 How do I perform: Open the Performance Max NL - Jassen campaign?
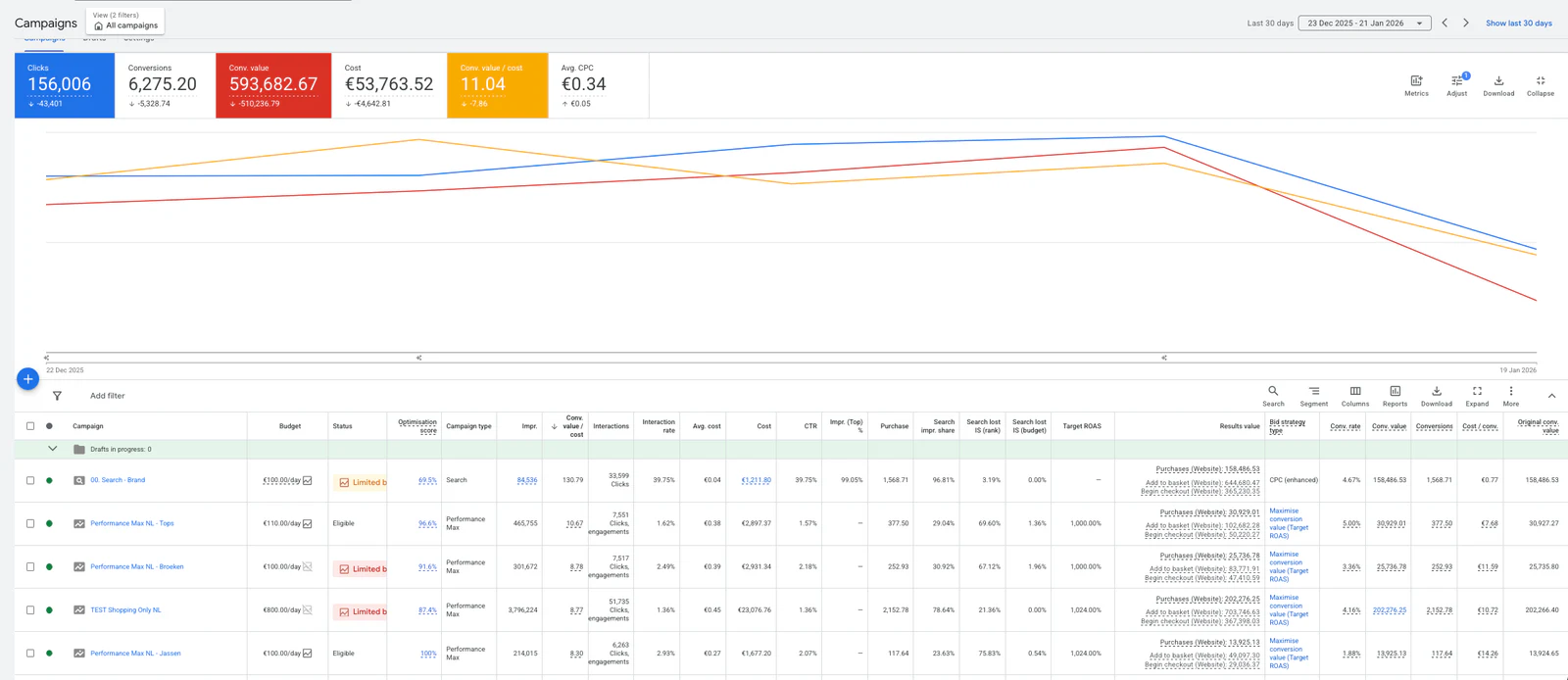135,653
